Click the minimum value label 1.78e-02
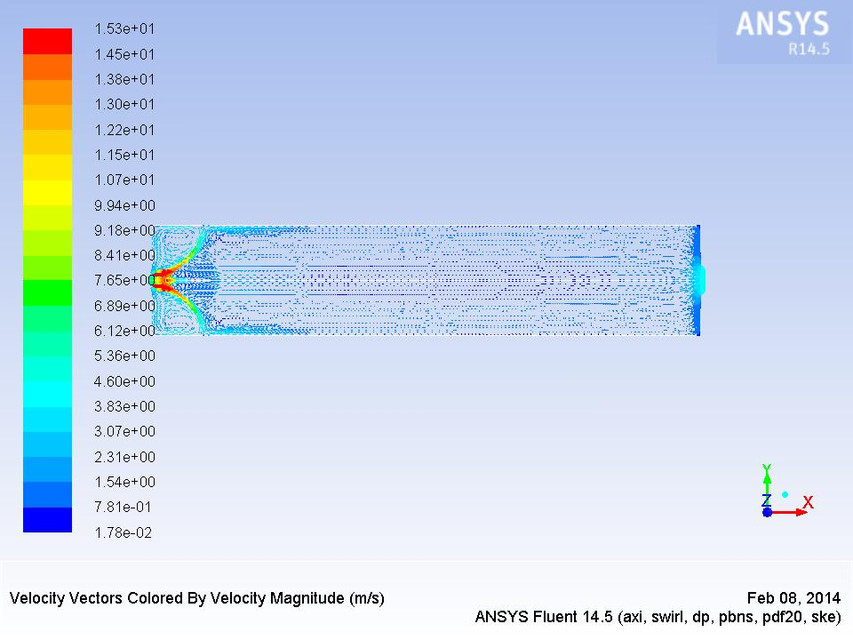This screenshot has width=853, height=640. tap(123, 533)
